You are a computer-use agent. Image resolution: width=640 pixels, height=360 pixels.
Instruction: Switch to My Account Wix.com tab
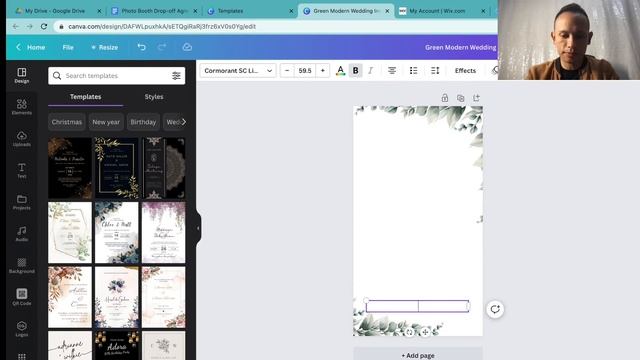[x=443, y=11]
